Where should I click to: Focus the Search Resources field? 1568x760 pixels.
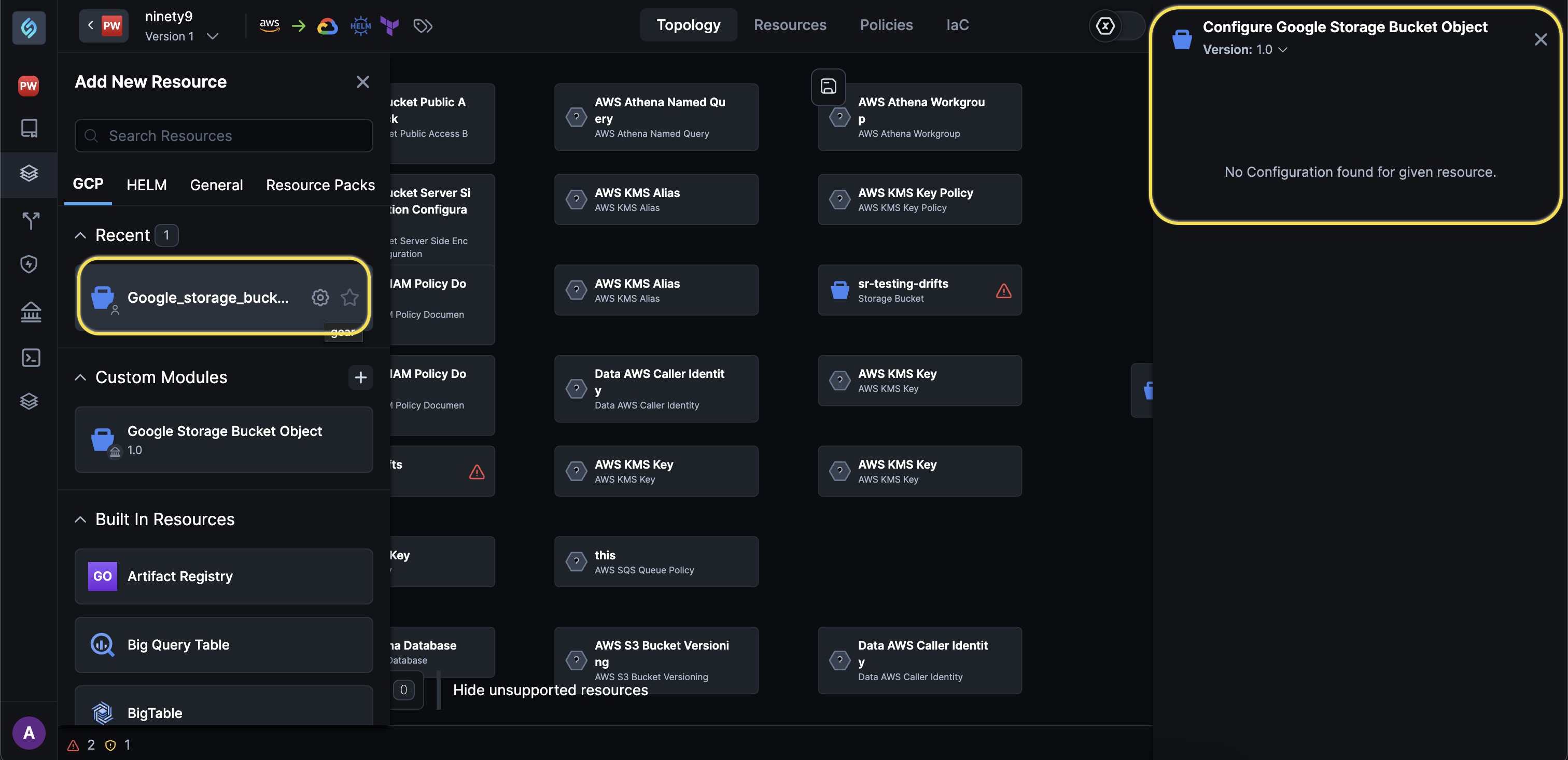(223, 136)
